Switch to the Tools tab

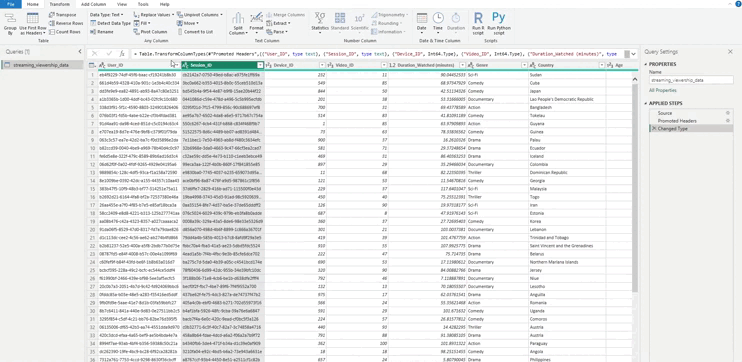143,4
